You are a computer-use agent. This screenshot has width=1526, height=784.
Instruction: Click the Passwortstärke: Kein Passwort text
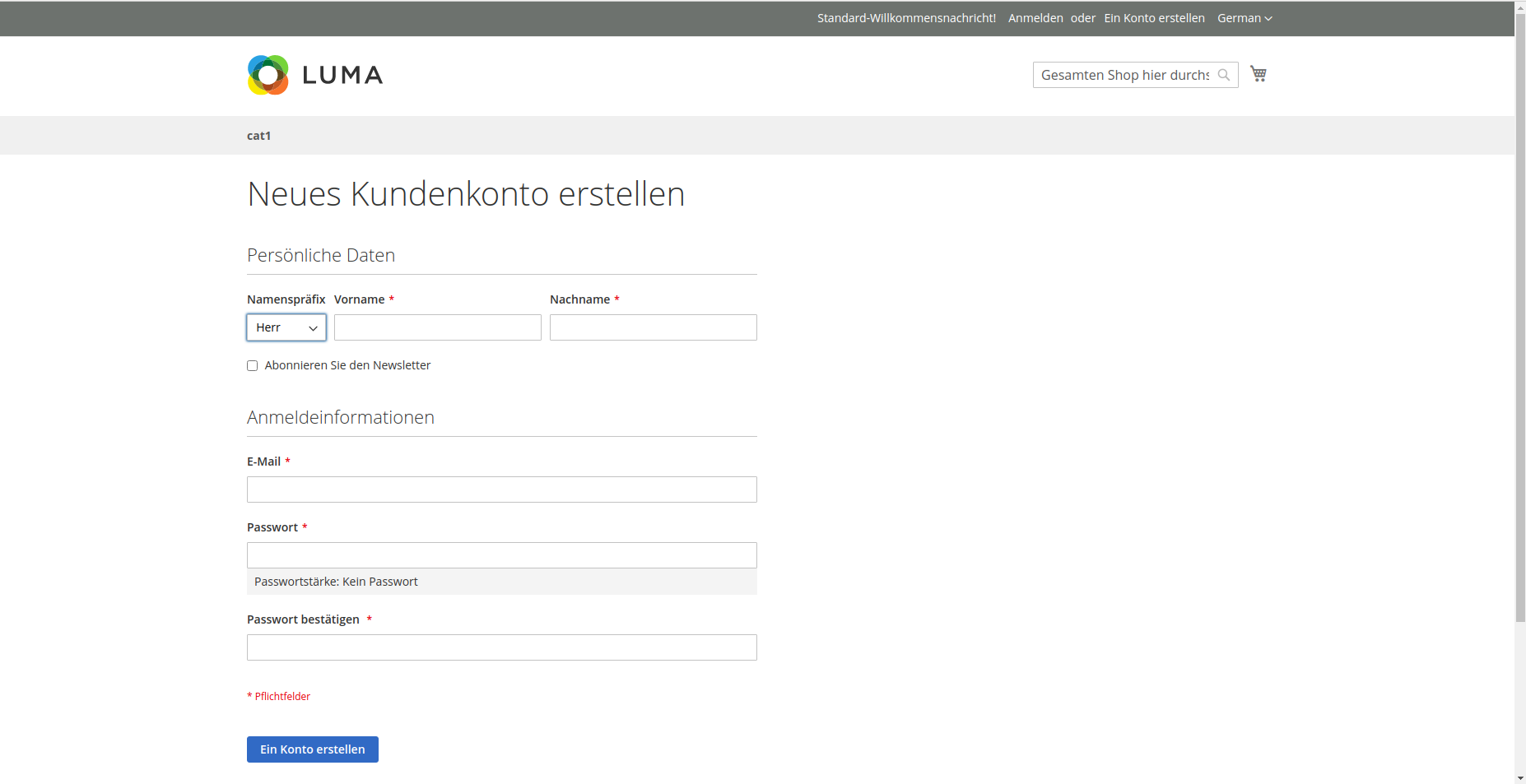[x=336, y=582]
